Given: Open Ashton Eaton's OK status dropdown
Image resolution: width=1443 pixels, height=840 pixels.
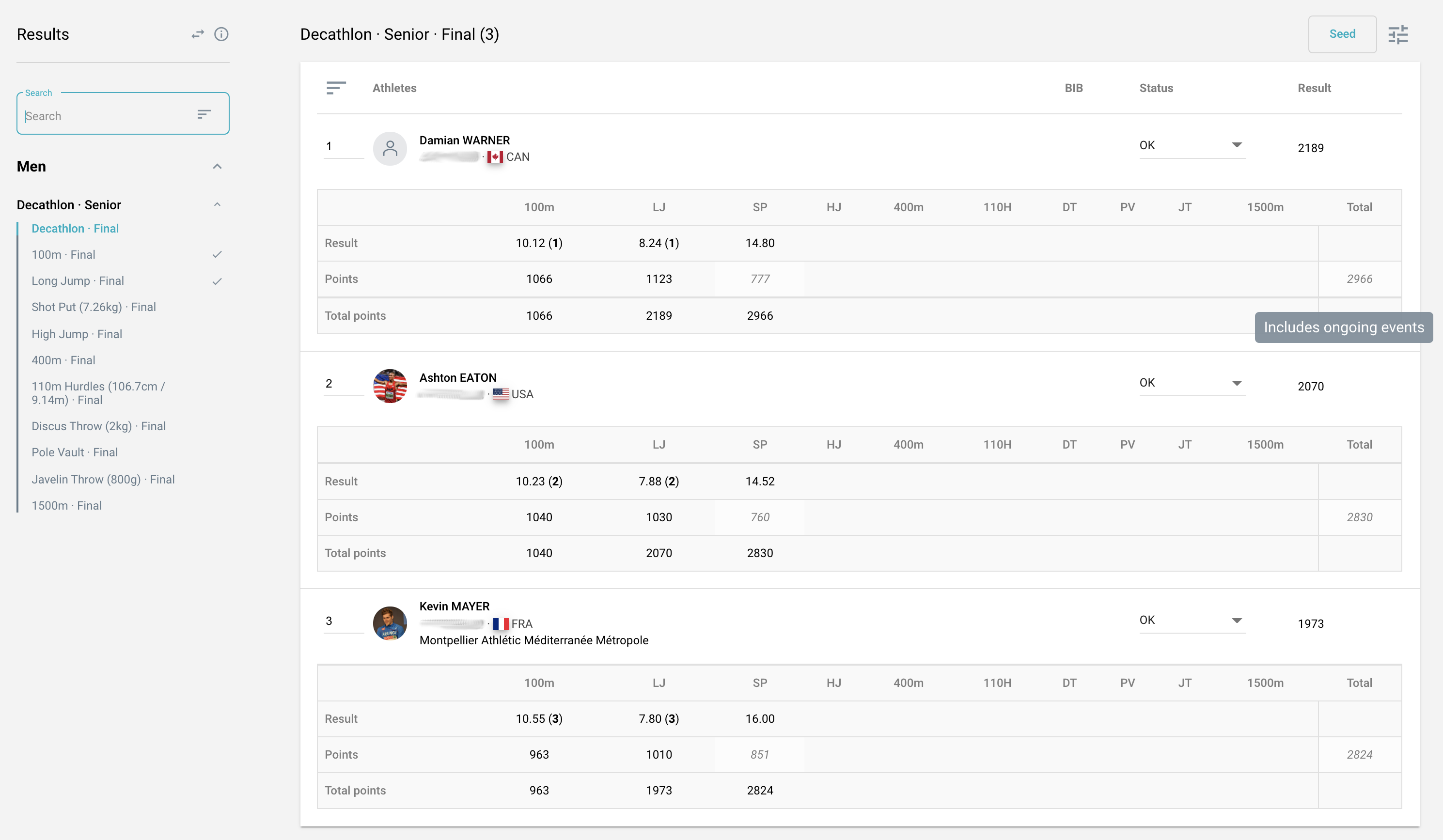Looking at the screenshot, I should coord(1192,383).
